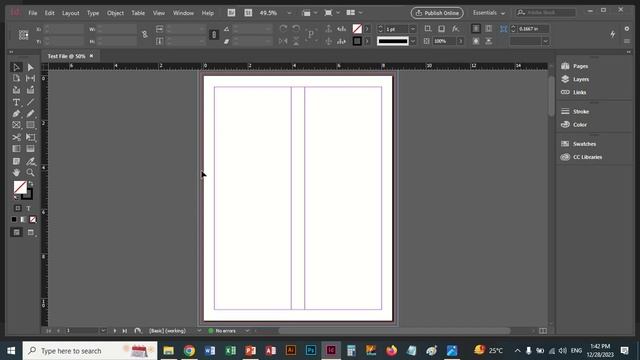Open the Pages panel
Viewport: 640px width, 360px height.
(x=575, y=66)
